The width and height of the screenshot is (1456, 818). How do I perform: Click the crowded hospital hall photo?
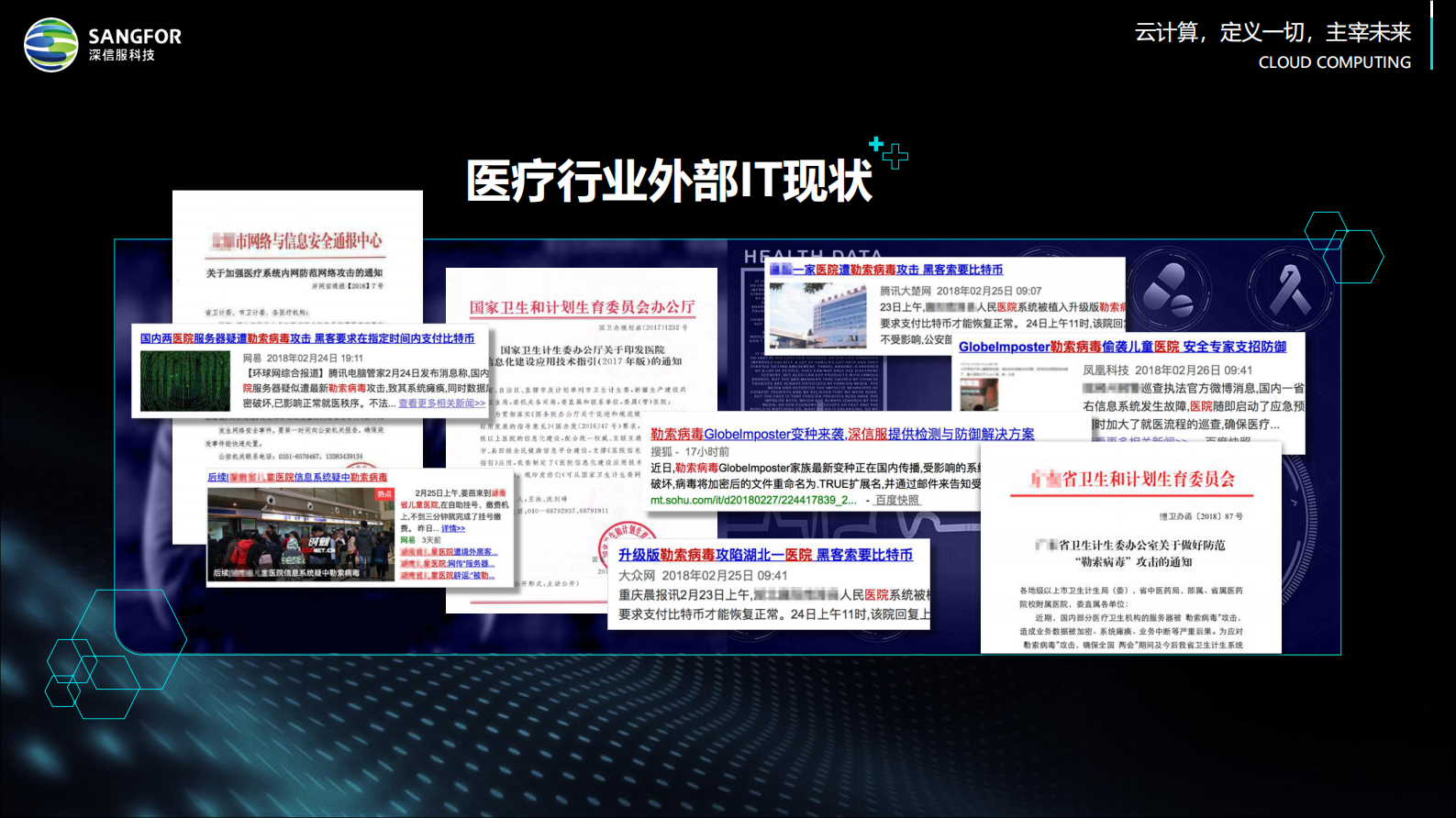302,534
